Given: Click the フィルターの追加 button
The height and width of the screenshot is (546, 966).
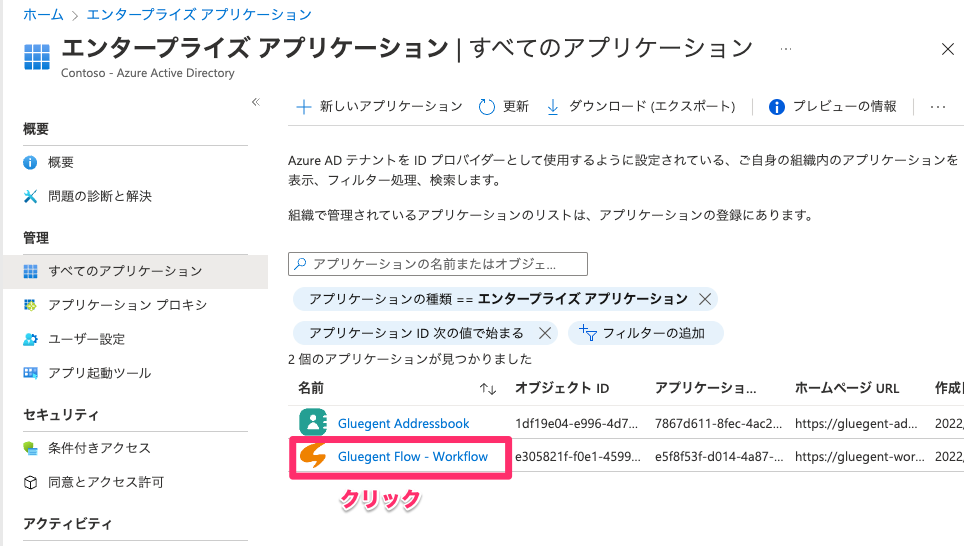Looking at the screenshot, I should (645, 333).
